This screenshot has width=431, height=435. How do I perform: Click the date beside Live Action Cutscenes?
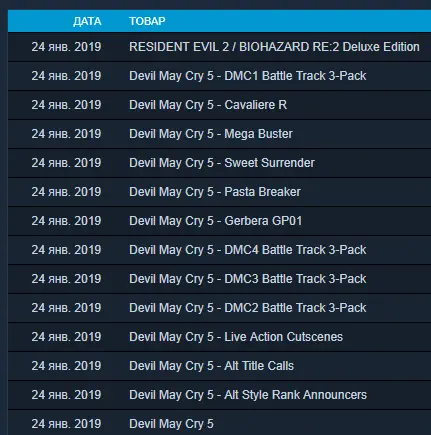66,337
